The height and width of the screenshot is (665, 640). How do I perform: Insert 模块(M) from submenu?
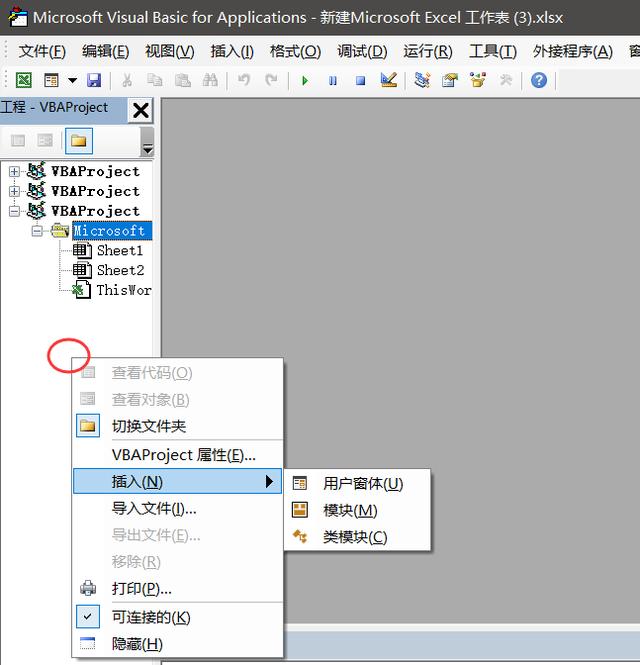357,510
